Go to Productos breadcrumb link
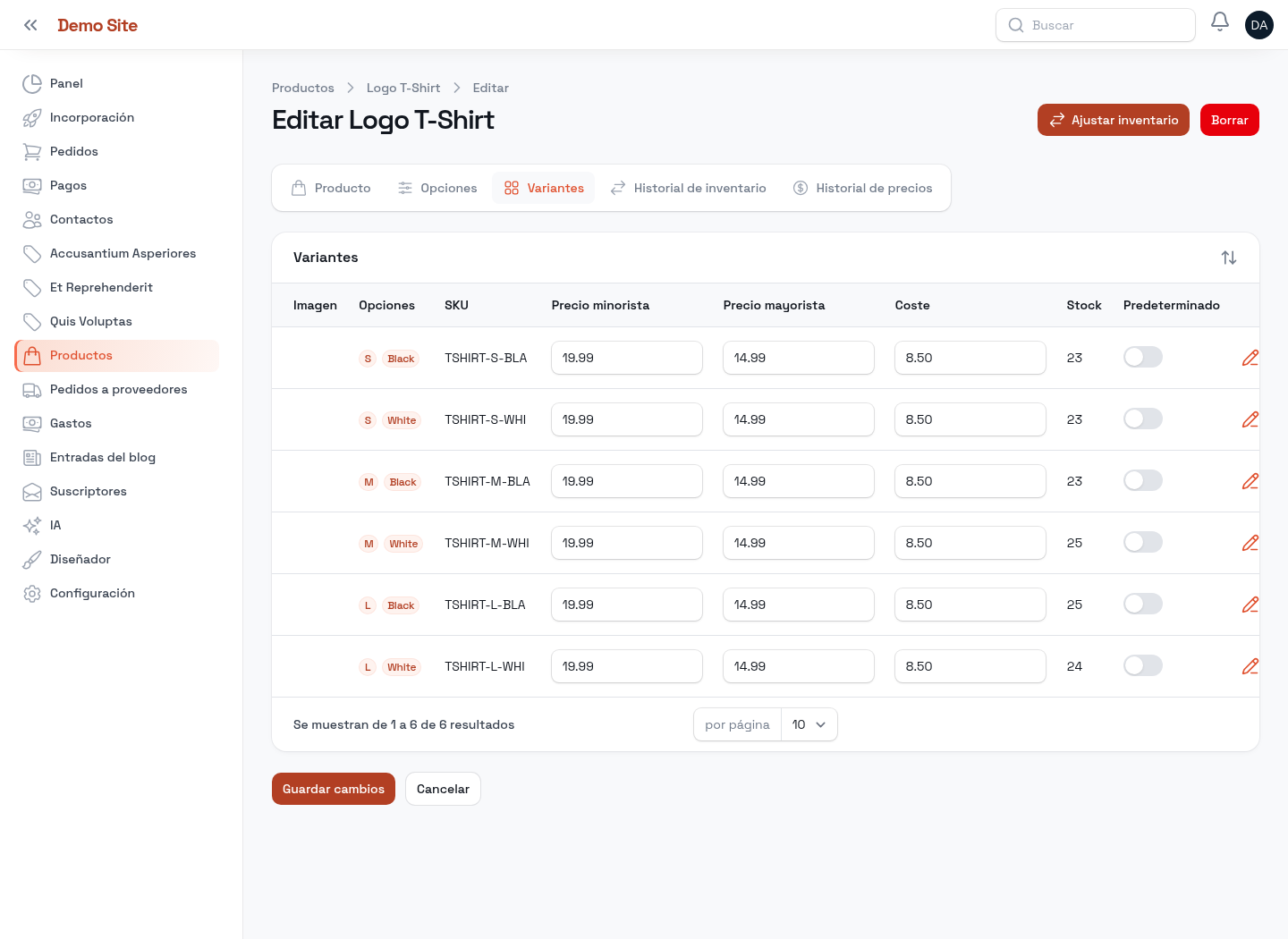The width and height of the screenshot is (1288, 939). pos(303,88)
